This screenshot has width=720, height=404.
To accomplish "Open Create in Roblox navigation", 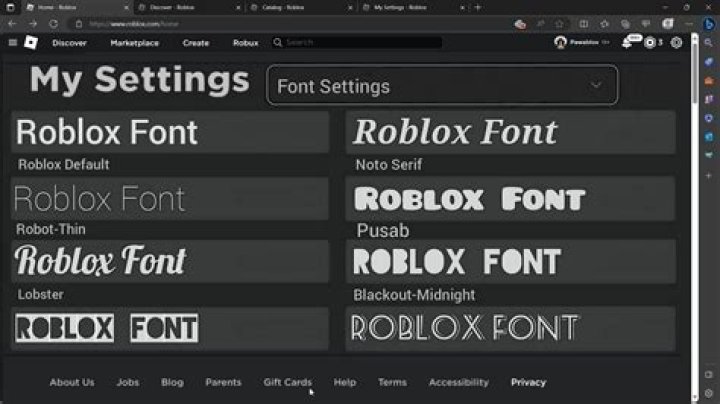I will pos(196,43).
